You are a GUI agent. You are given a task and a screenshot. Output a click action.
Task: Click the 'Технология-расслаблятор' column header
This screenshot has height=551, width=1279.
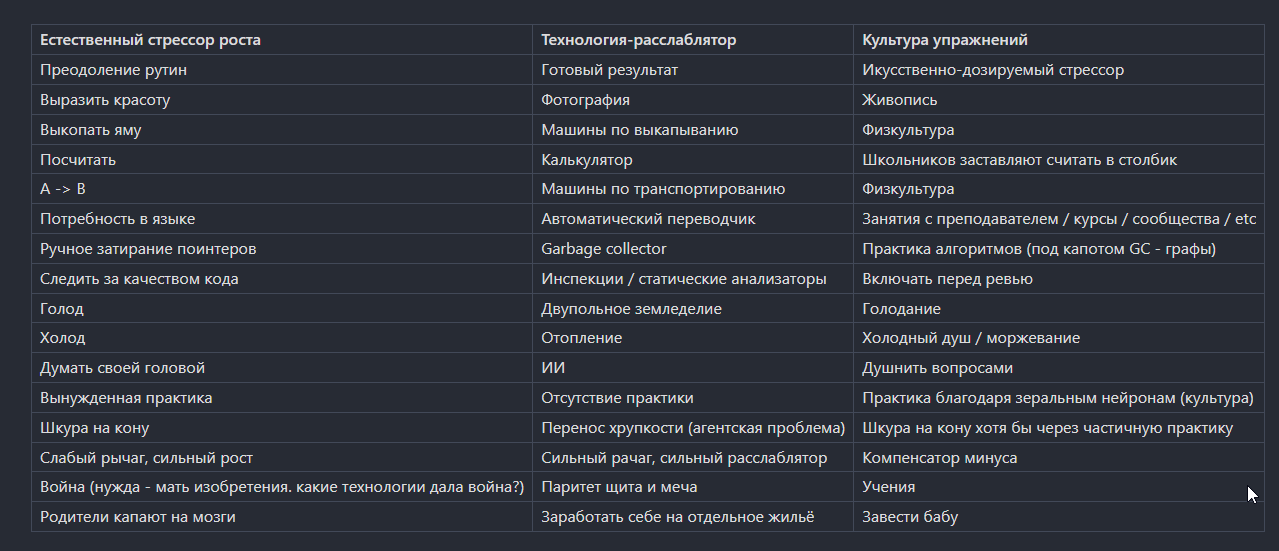point(638,41)
